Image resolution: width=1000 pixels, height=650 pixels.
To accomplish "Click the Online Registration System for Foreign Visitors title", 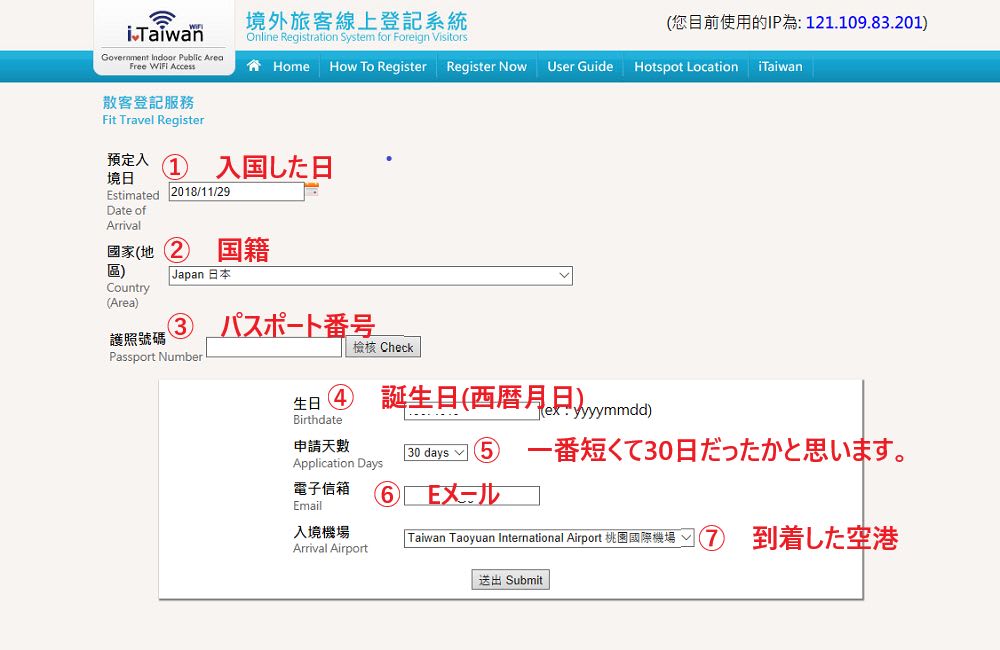I will (357, 37).
